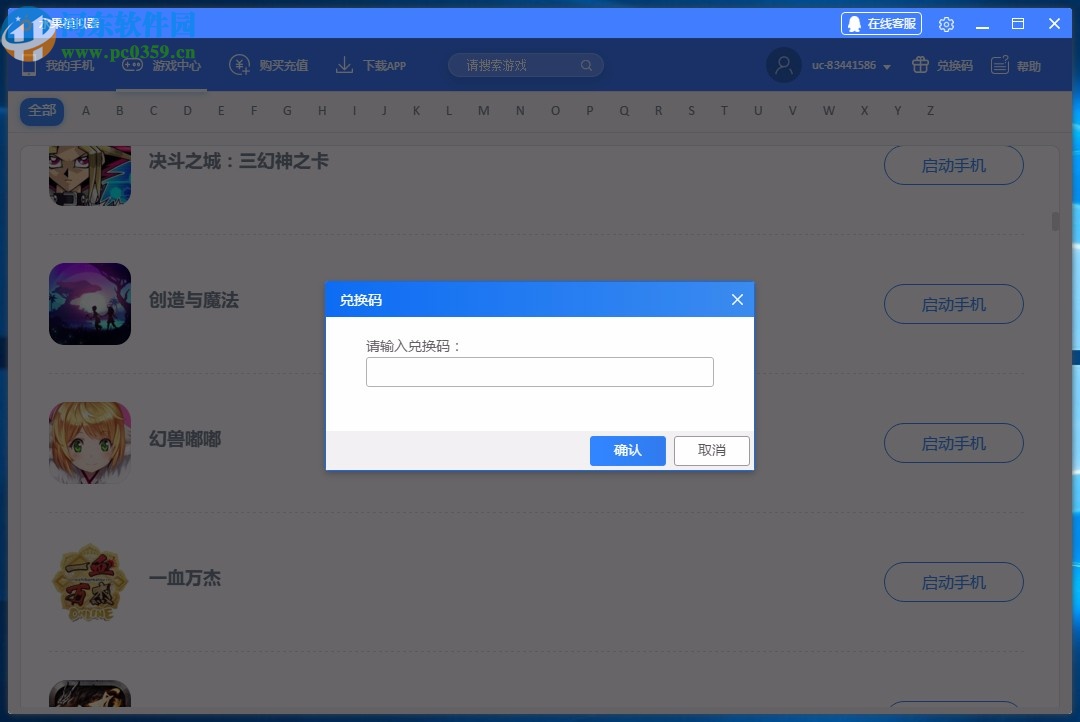Click the user avatar icon
The width and height of the screenshot is (1080, 722).
coord(784,65)
